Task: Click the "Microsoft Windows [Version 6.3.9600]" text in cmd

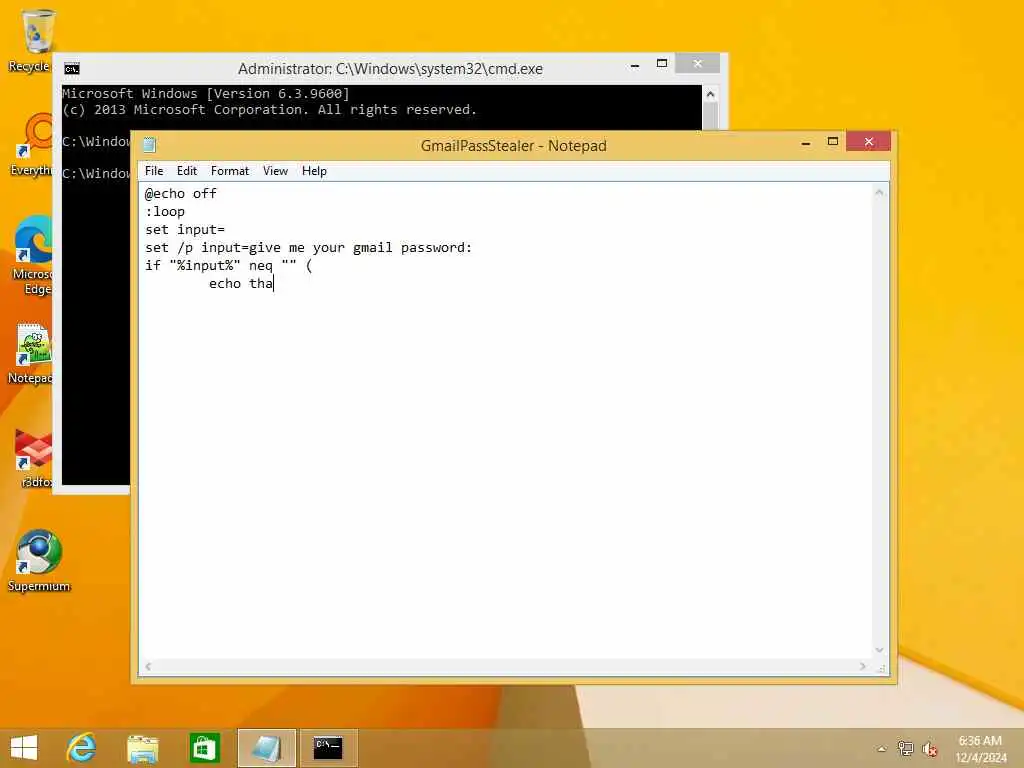Action: pyautogui.click(x=206, y=93)
